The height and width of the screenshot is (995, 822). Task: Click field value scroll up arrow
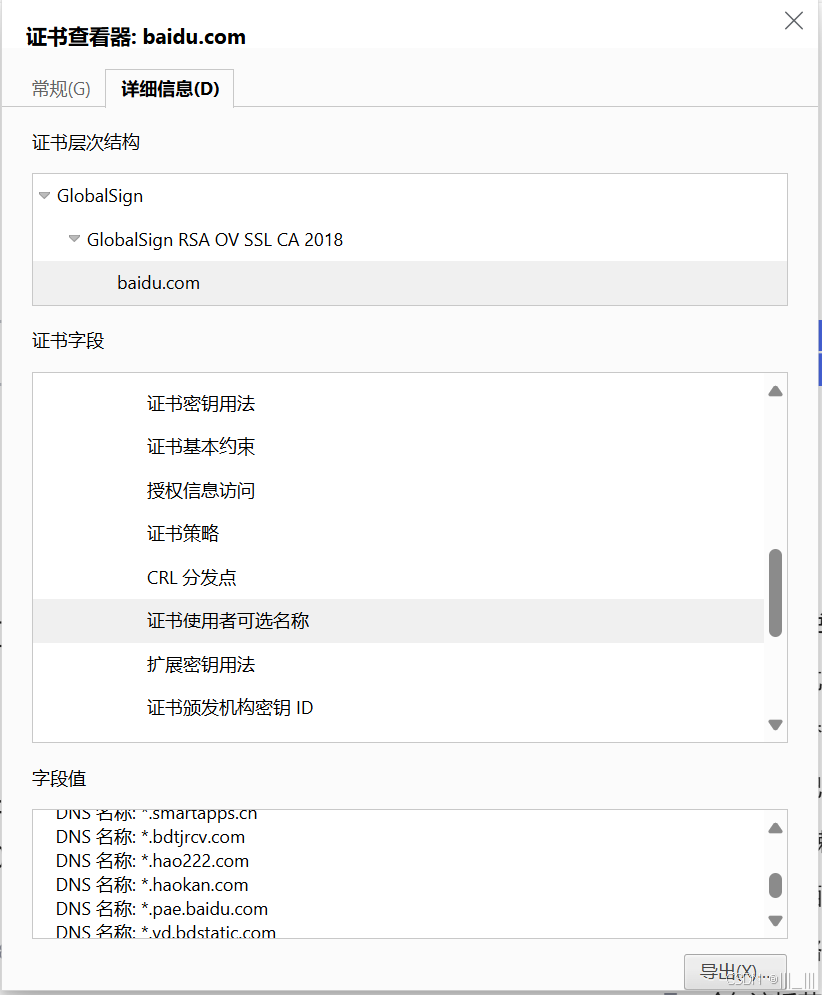pyautogui.click(x=775, y=828)
